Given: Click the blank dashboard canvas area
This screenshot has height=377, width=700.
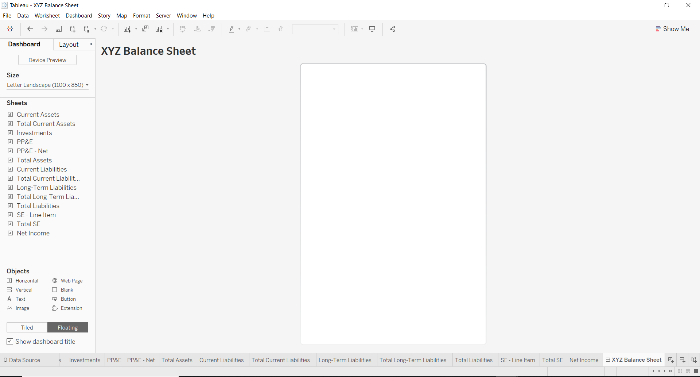Looking at the screenshot, I should (x=393, y=204).
